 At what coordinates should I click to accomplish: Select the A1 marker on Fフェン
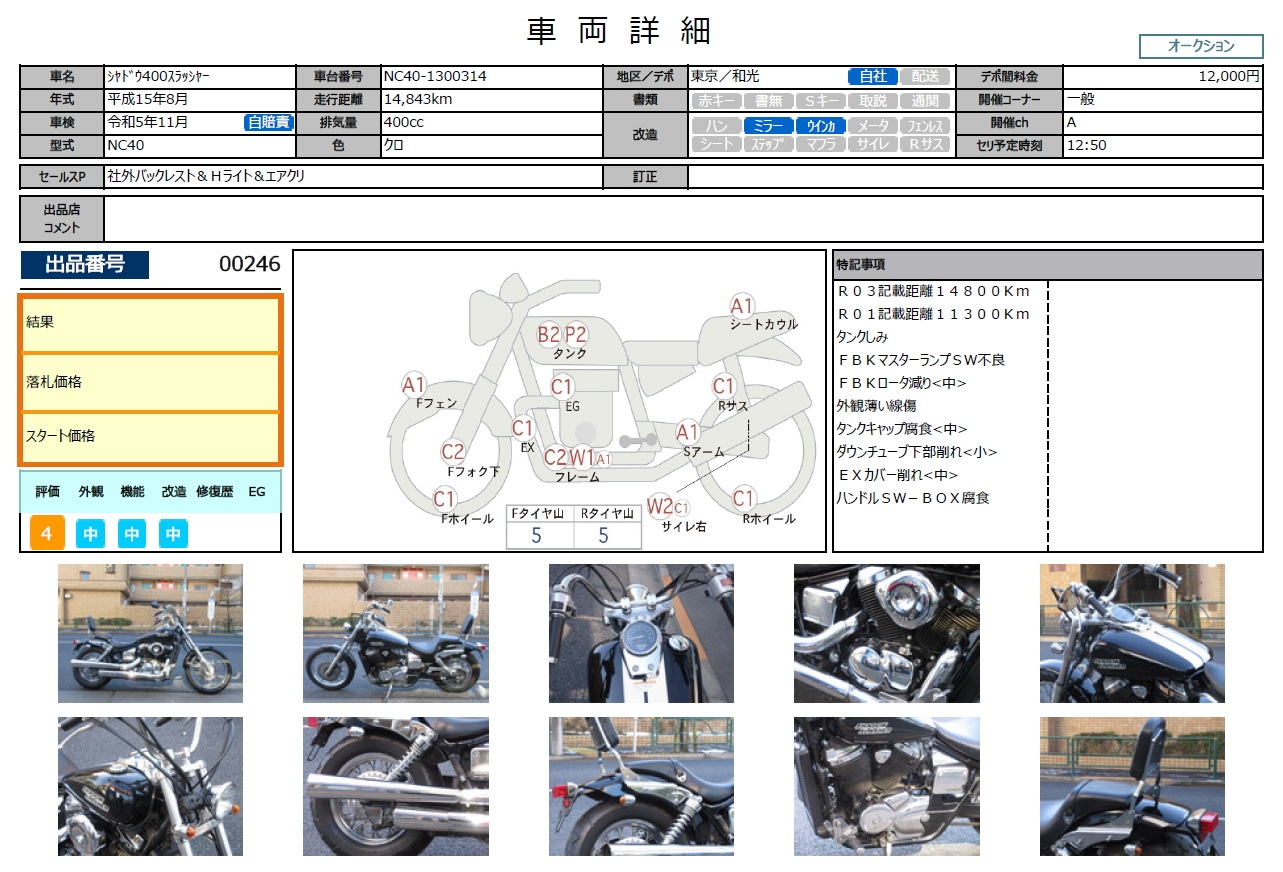[414, 385]
